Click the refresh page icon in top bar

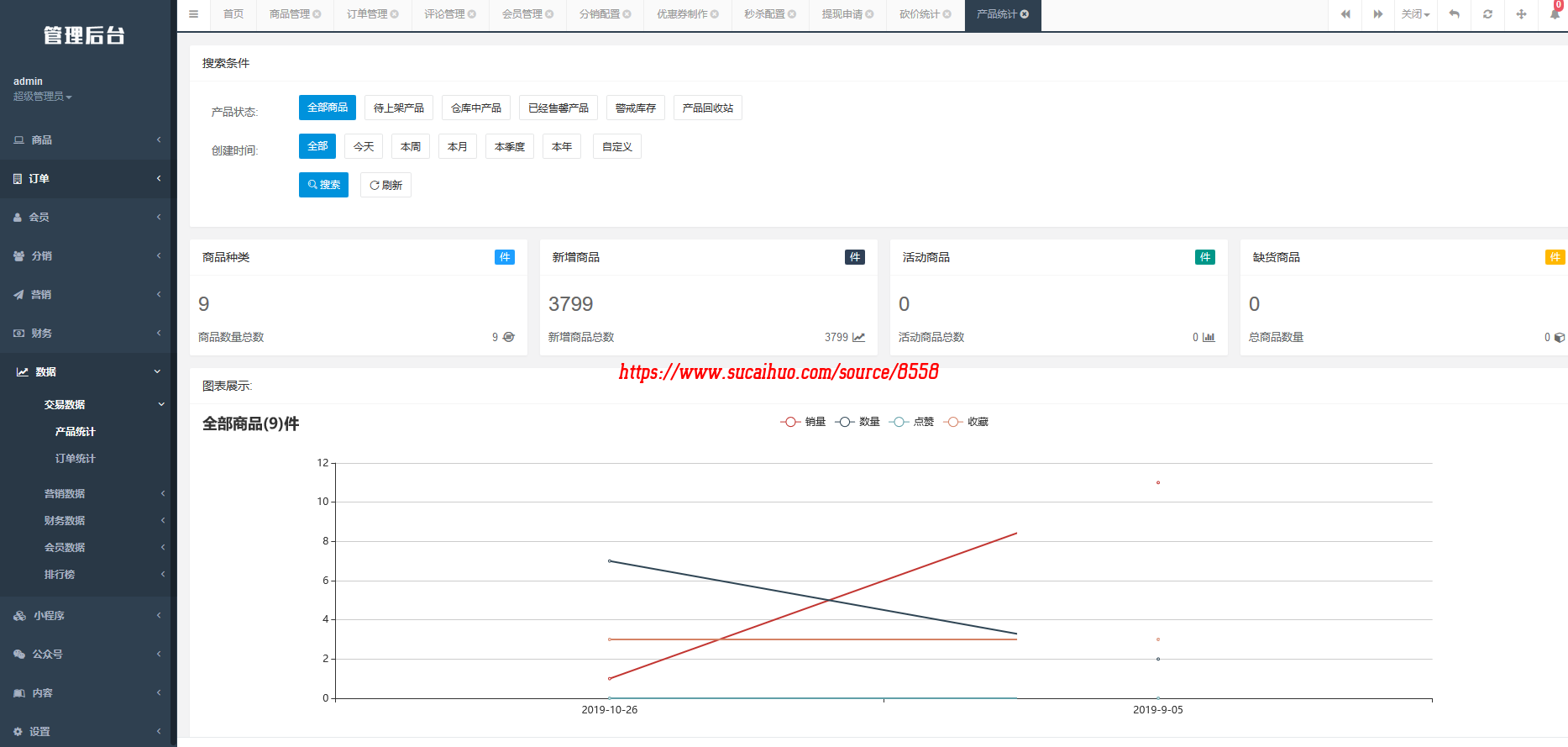1487,14
